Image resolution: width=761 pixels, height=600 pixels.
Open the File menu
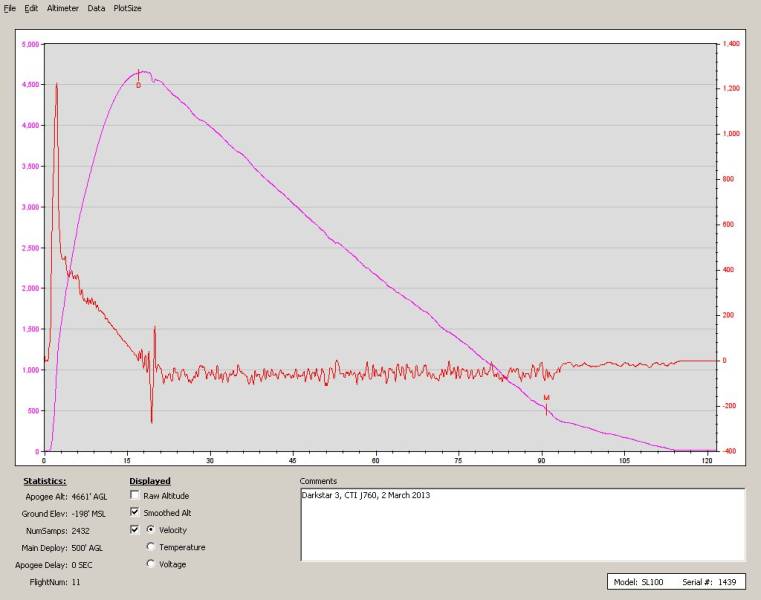pos(10,7)
